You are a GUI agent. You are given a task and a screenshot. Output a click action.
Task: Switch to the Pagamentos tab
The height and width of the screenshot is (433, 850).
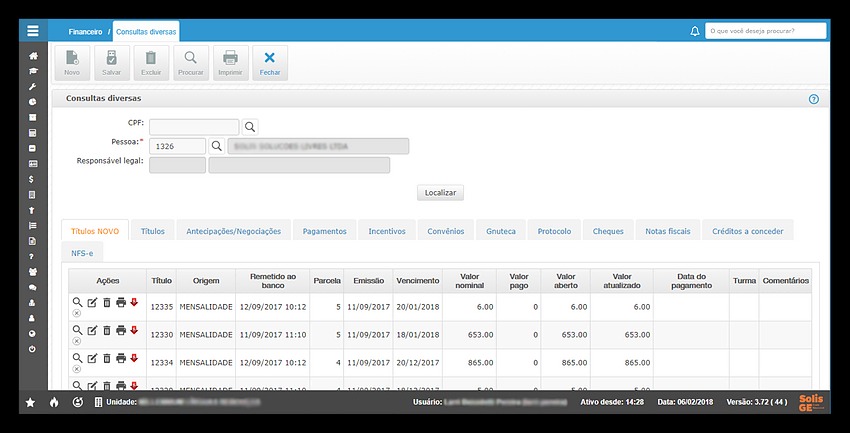(324, 231)
